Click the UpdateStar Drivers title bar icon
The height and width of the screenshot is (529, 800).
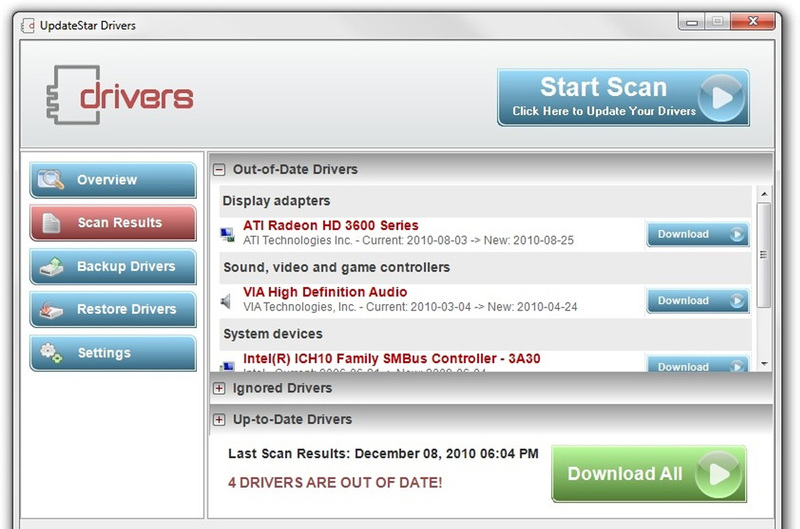pos(28,26)
